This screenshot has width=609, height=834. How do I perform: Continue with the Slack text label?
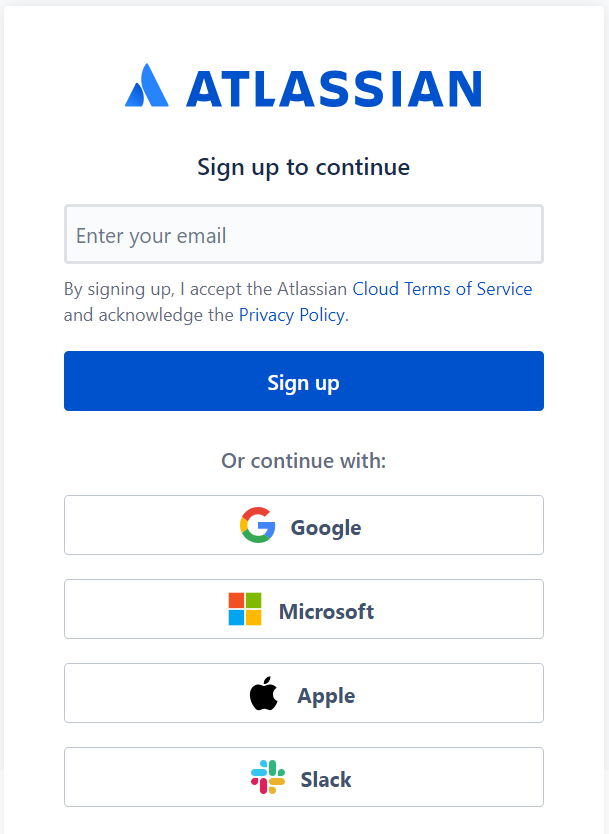tap(326, 779)
